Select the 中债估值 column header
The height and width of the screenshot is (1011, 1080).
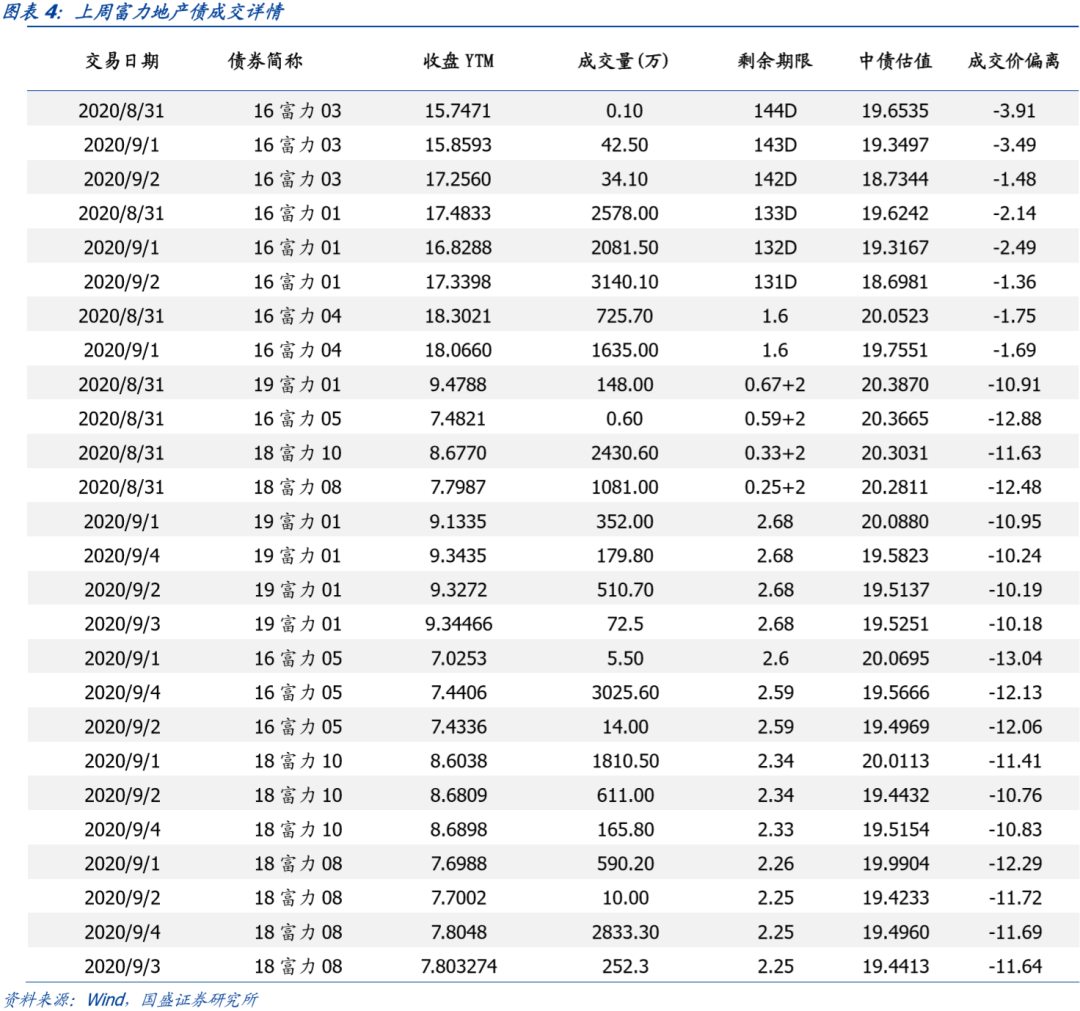tap(895, 61)
